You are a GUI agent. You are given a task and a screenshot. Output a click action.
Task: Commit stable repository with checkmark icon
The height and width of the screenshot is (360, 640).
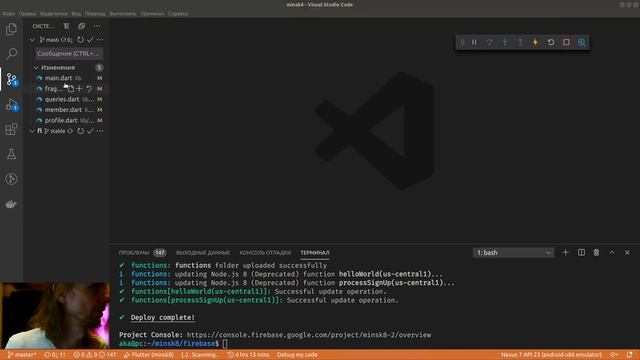90,131
